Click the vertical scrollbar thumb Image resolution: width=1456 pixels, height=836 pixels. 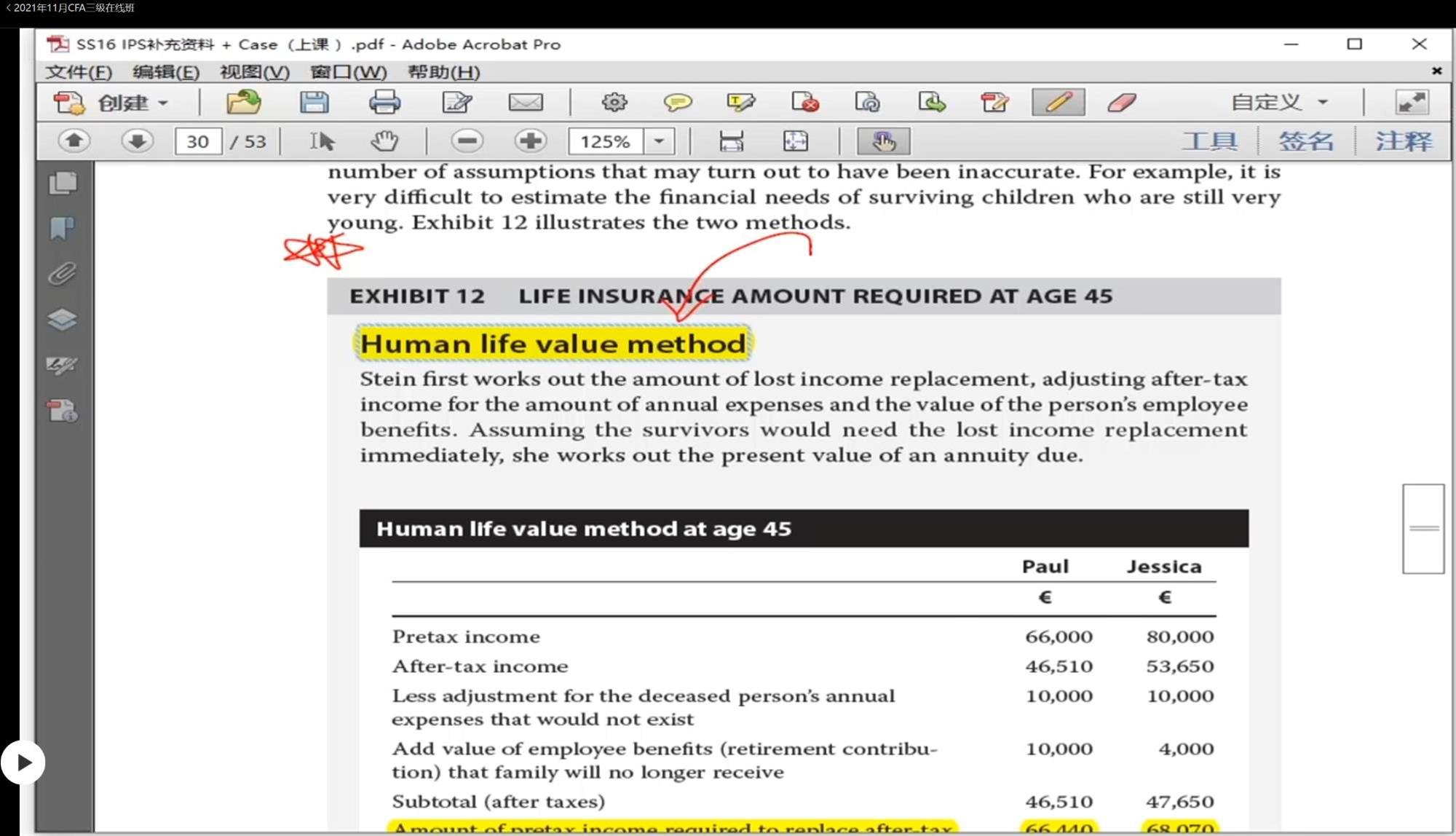[1423, 528]
